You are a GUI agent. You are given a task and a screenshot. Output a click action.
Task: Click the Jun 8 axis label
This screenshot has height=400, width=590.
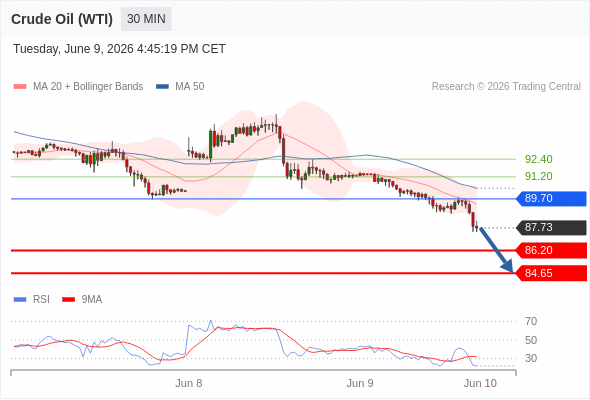coord(189,383)
